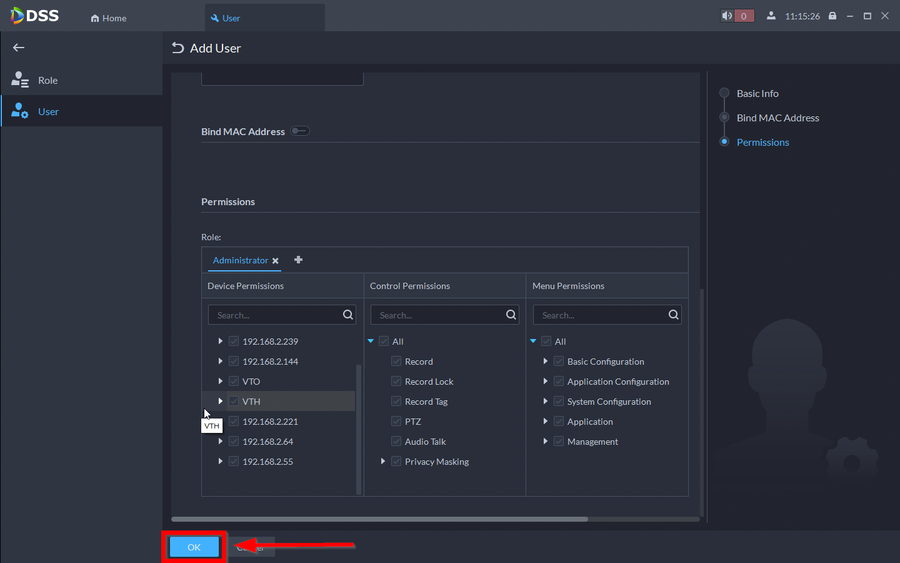Click search icon in Device Permissions box
The image size is (900, 563).
pos(348,315)
